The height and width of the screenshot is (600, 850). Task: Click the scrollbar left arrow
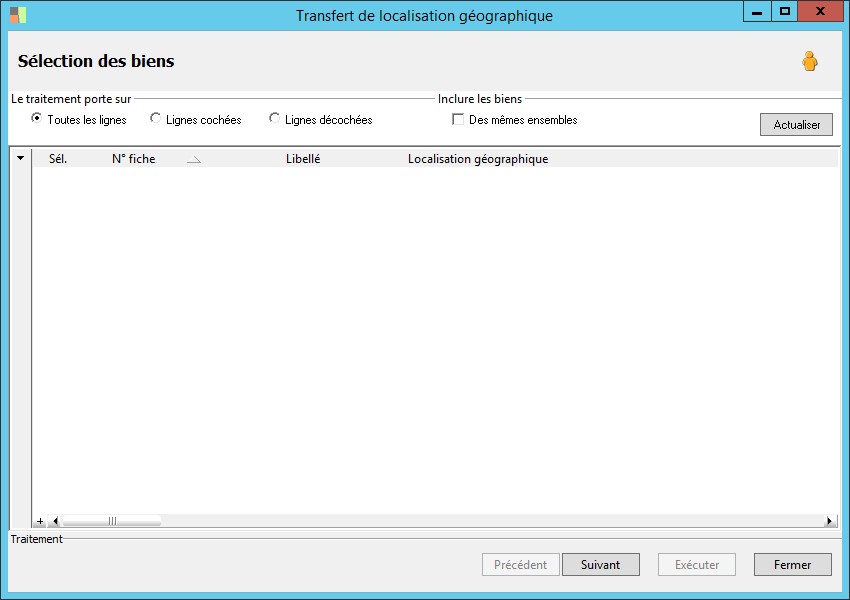[x=55, y=521]
